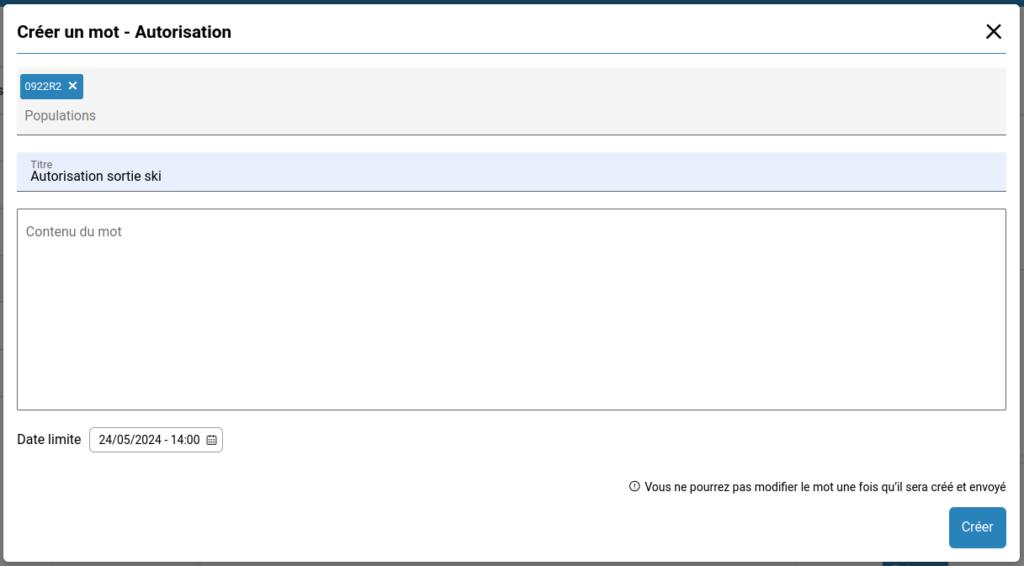Click the small Titre floating label

point(41,164)
